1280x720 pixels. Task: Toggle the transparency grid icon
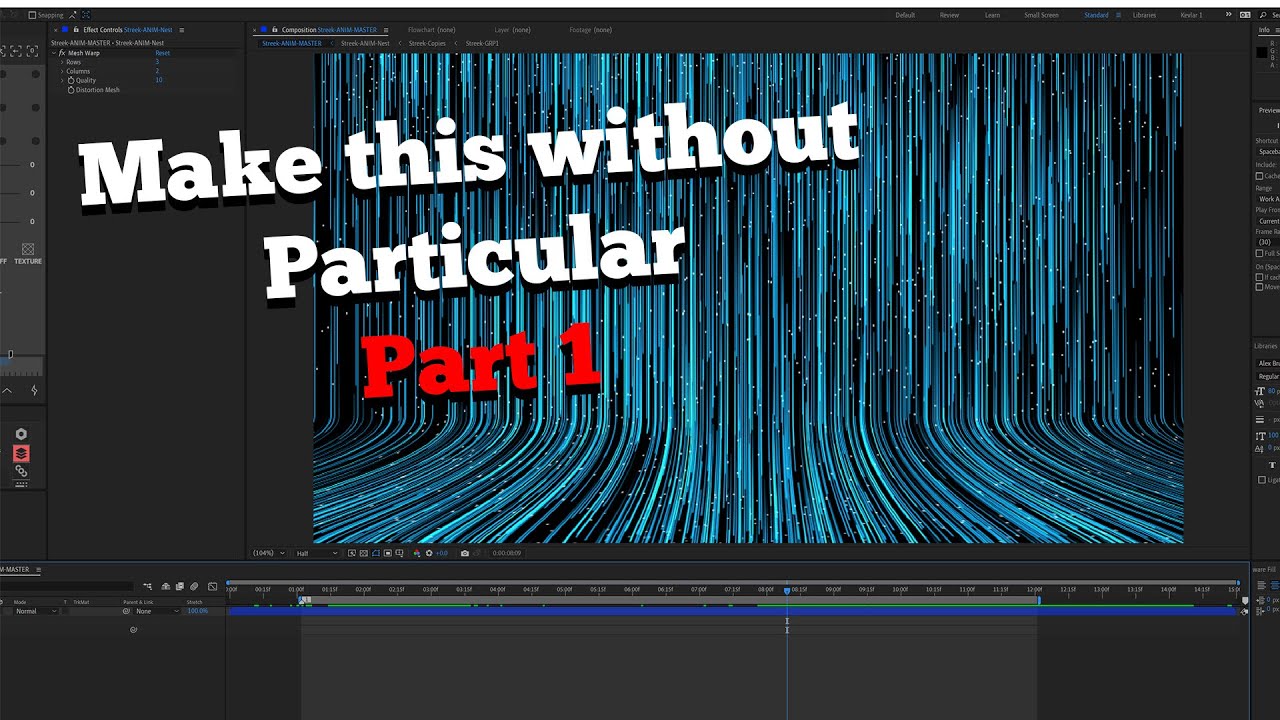[x=364, y=553]
